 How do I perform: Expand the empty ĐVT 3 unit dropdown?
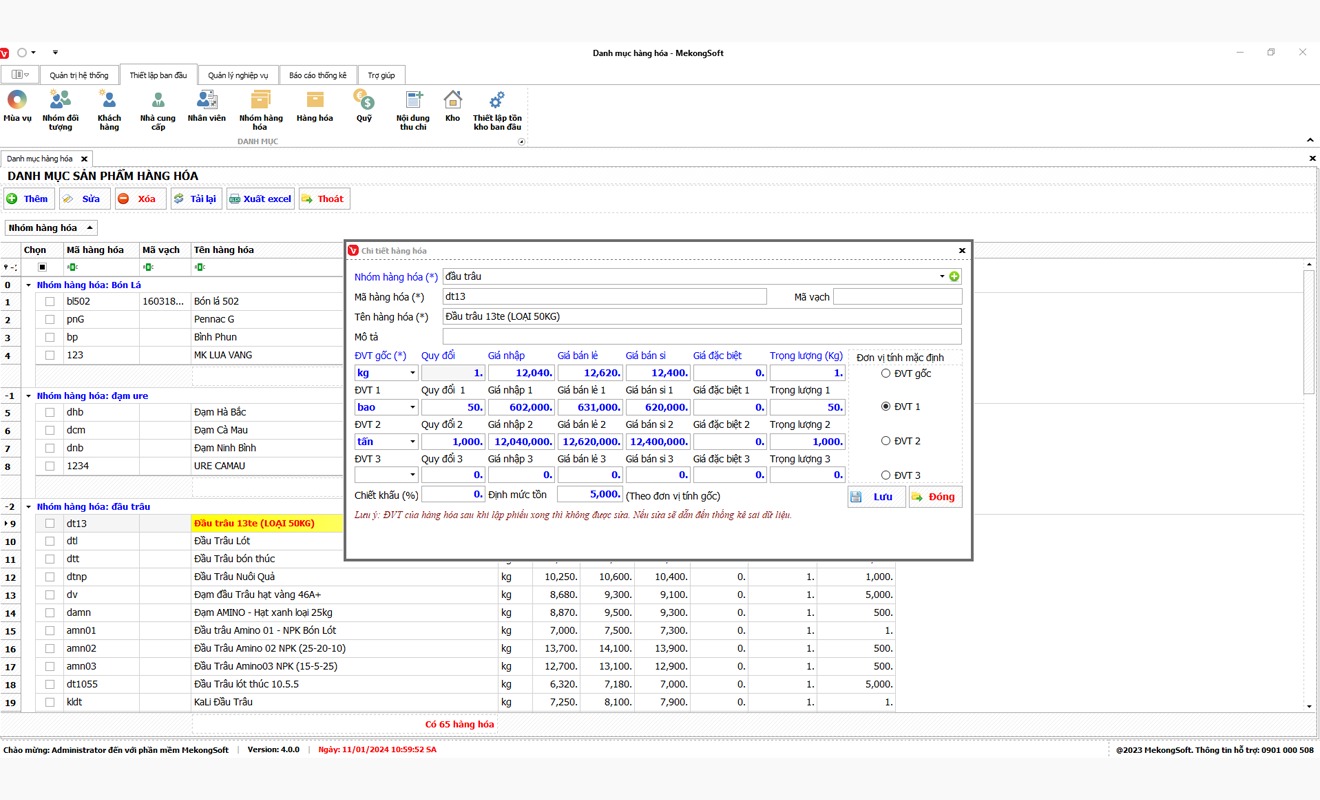coord(412,475)
